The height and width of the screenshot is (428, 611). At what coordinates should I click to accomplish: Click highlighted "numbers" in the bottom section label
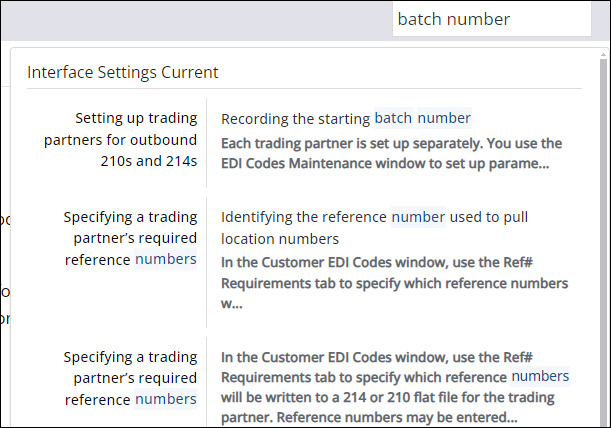166,400
